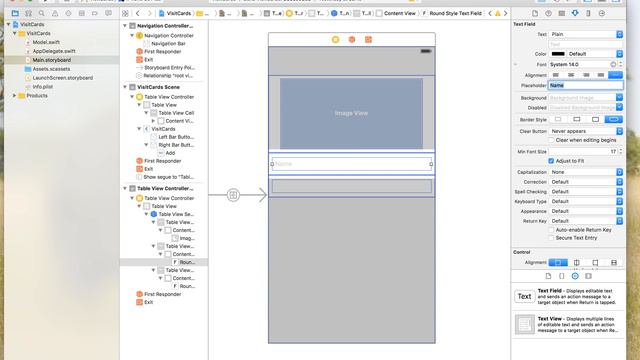Screen dimensions: 640x360
Task: Select the Text View library object
Action: click(568, 324)
